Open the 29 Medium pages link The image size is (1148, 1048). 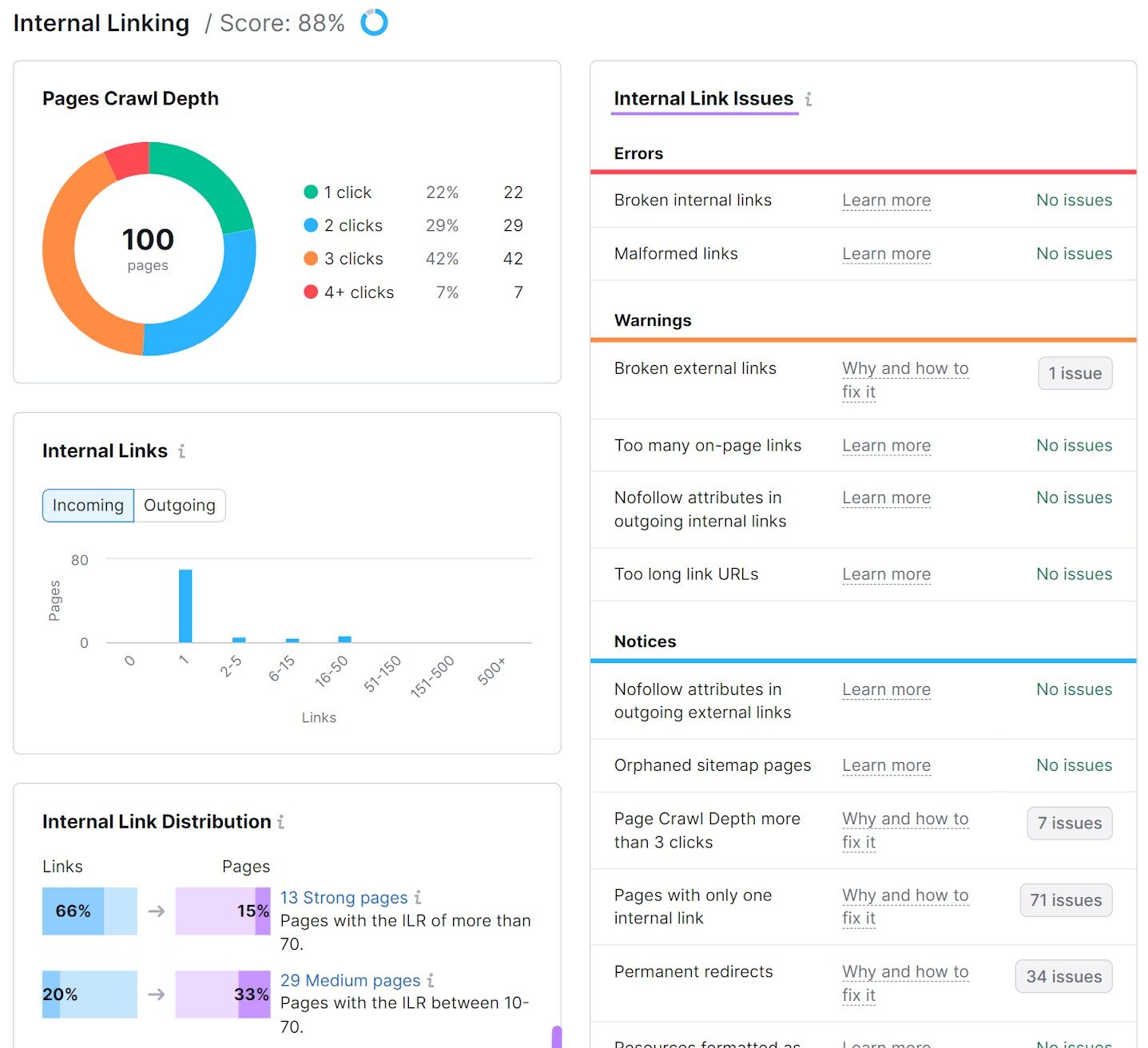pyautogui.click(x=350, y=980)
